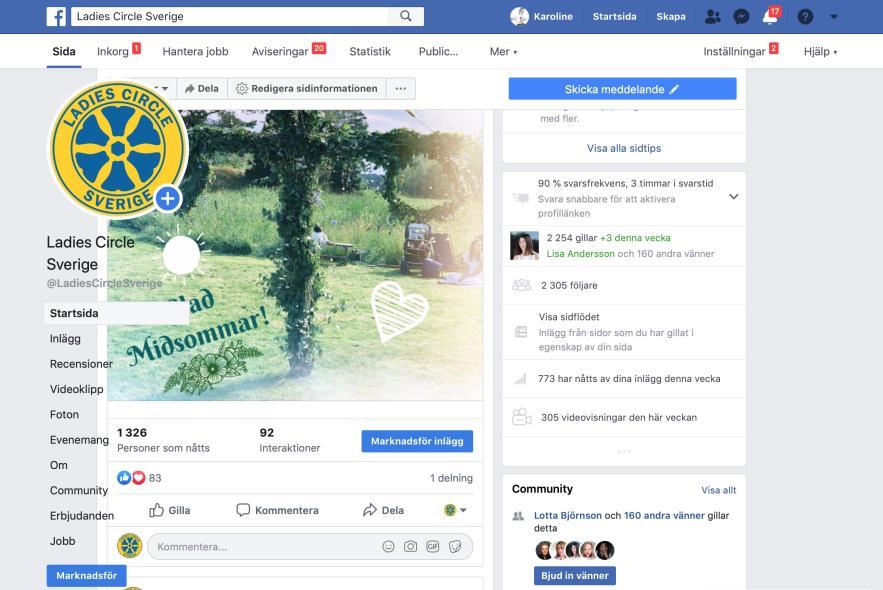
Task: Switch to the Sida tab
Action: pyautogui.click(x=64, y=51)
